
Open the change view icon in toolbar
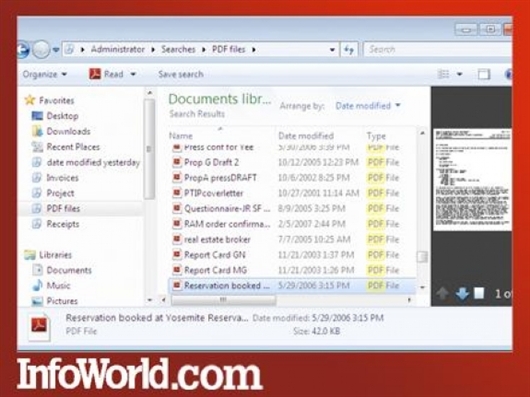(443, 74)
